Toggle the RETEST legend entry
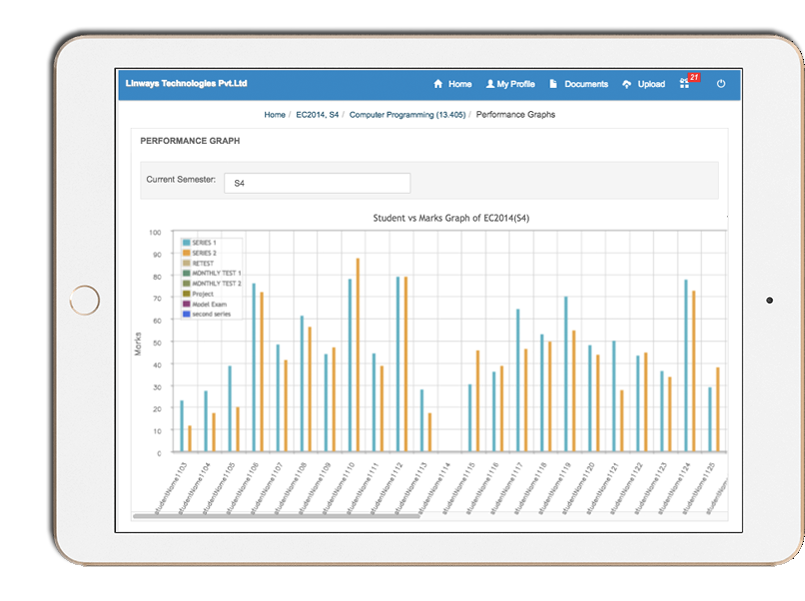Screen dimensions: 805x601 (198, 263)
